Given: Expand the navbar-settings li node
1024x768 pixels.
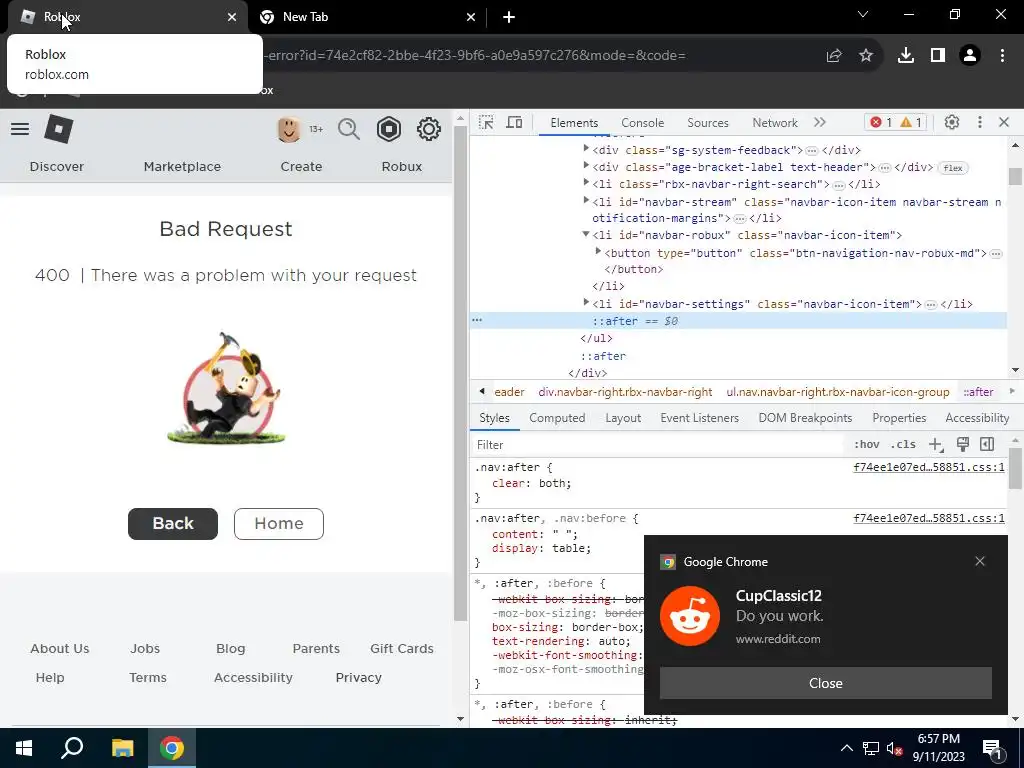Looking at the screenshot, I should 586,303.
